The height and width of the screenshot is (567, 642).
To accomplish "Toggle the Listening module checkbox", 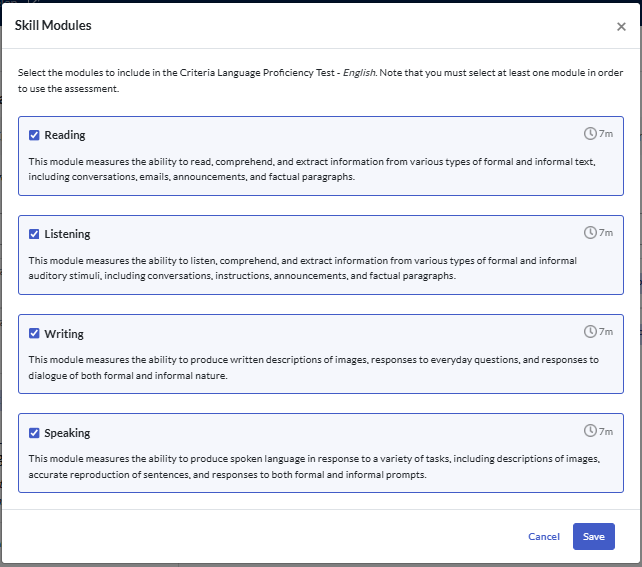I will click(34, 234).
